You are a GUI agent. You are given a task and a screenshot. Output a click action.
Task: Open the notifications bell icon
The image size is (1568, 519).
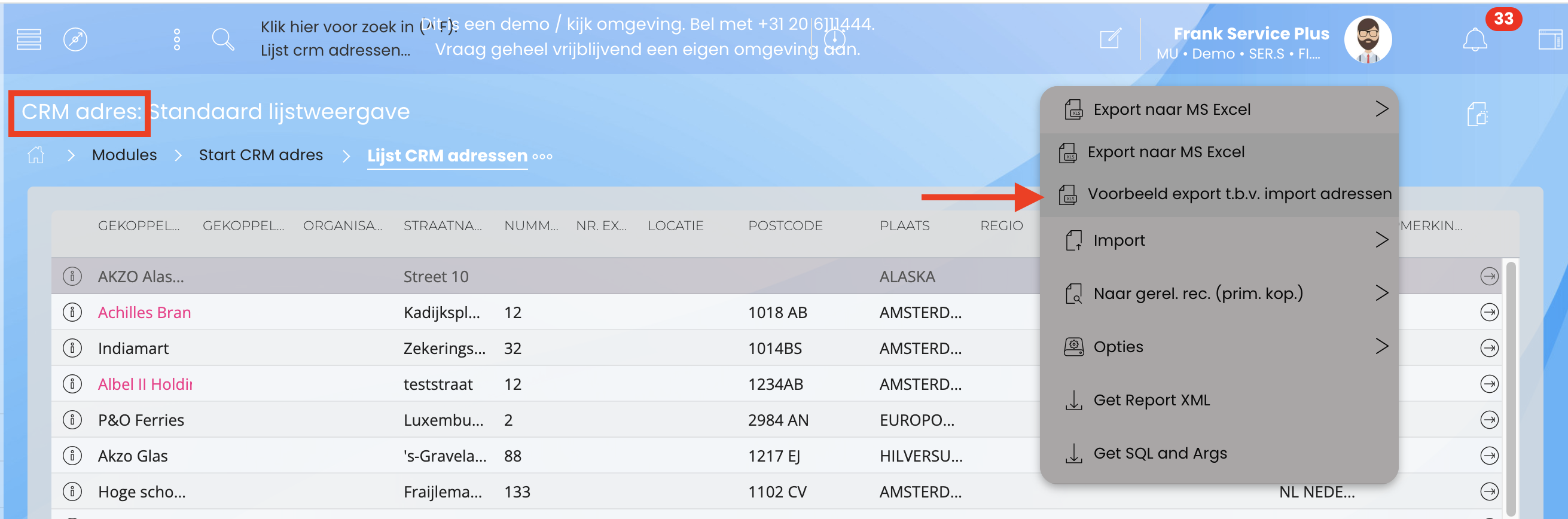(1474, 41)
